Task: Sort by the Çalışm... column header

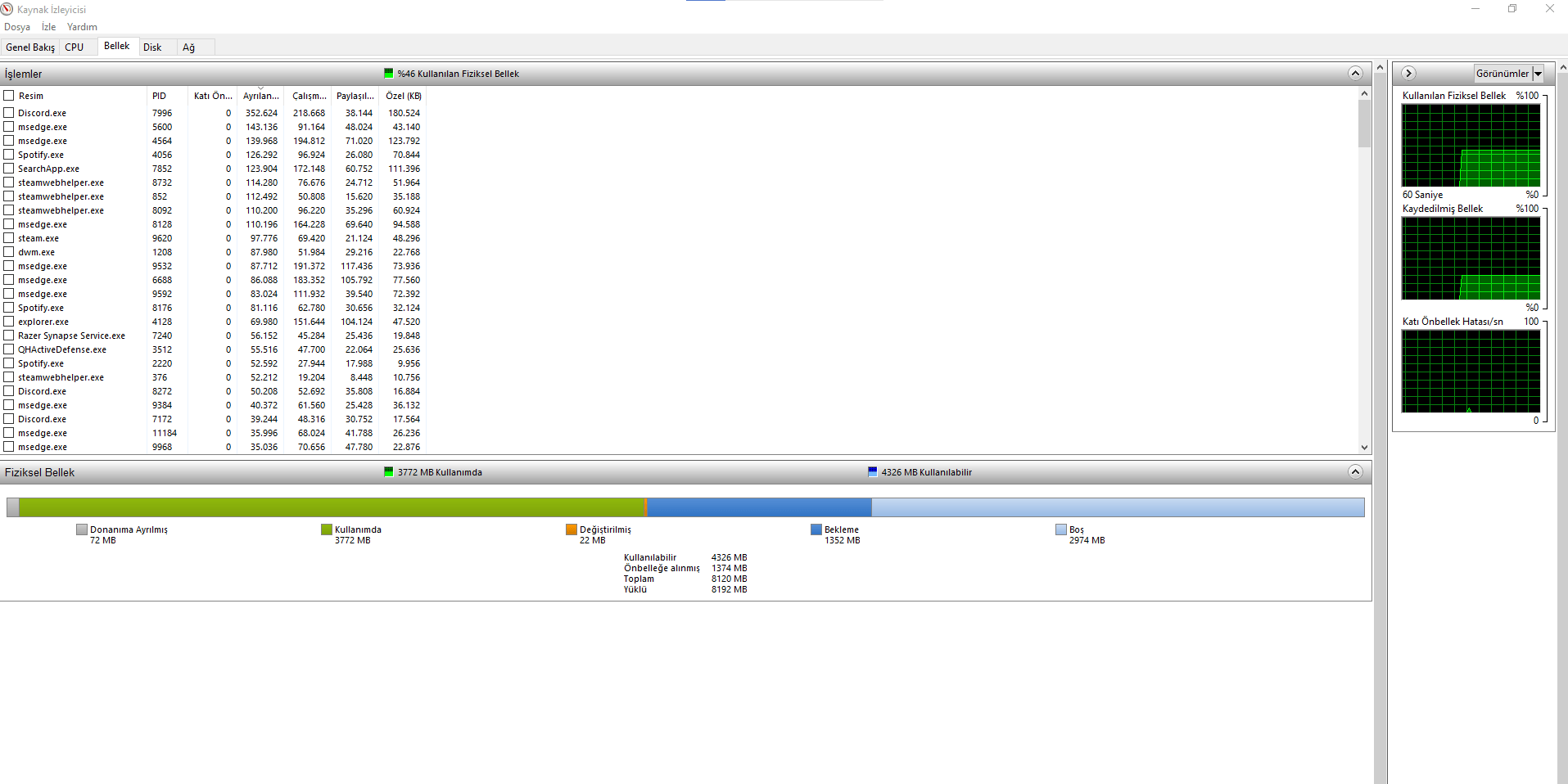Action: tap(308, 96)
